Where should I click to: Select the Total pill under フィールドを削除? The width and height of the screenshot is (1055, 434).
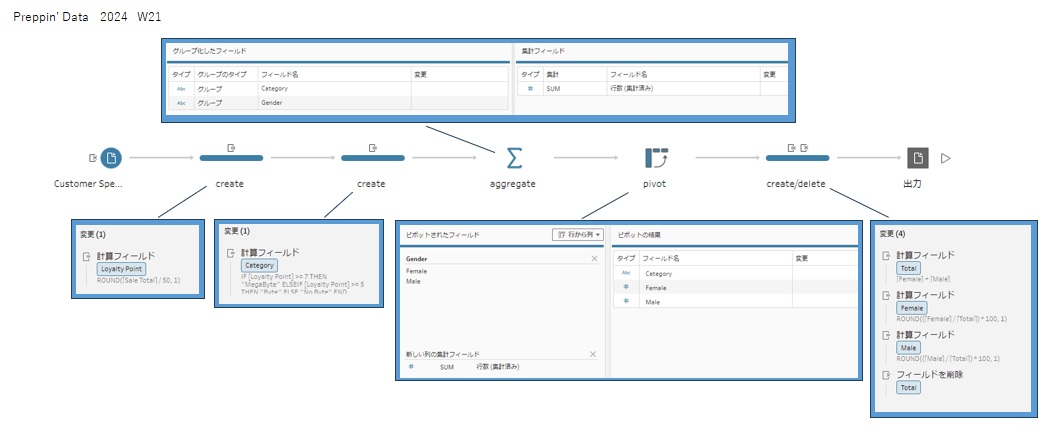(x=908, y=388)
